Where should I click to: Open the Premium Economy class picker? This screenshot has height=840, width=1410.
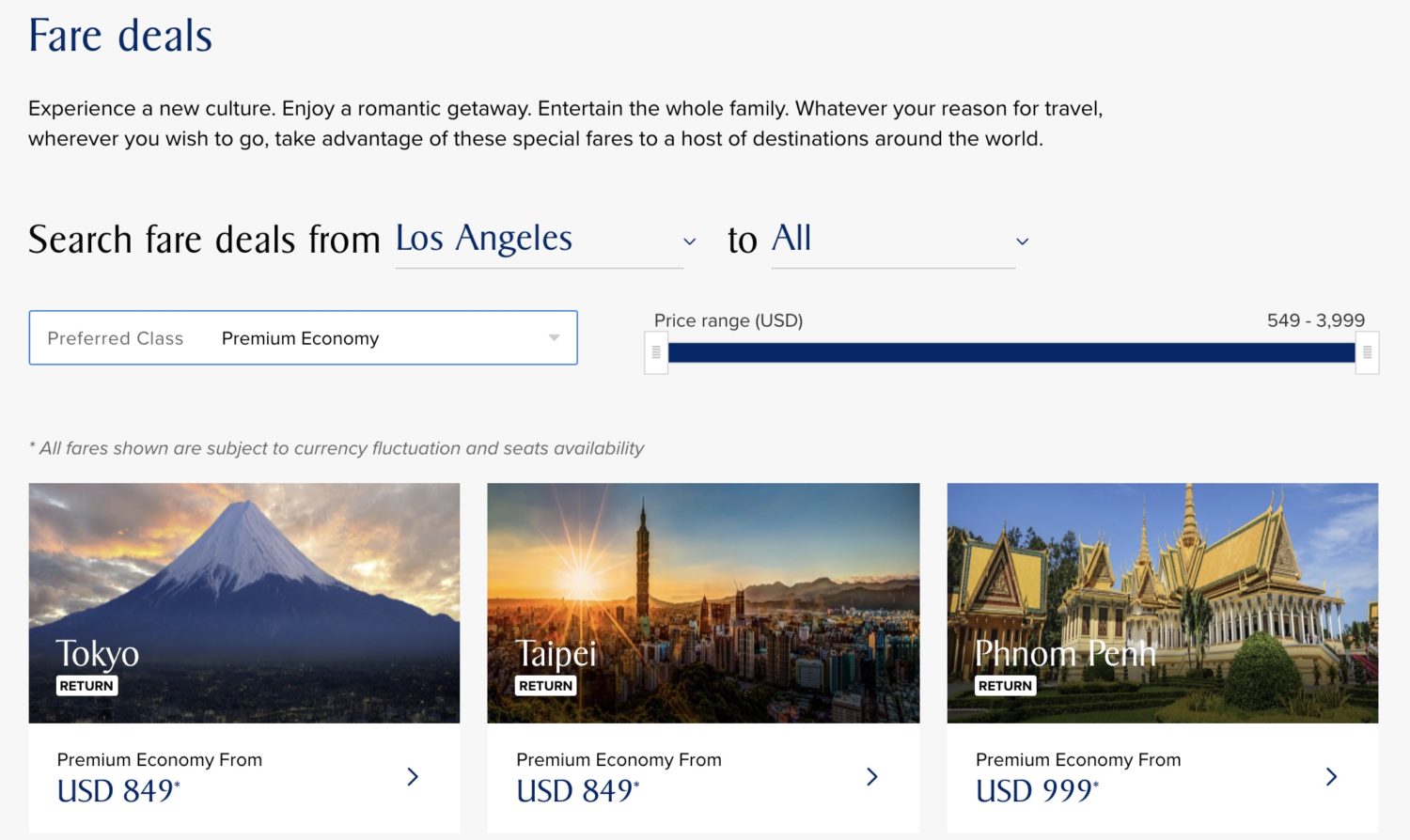tap(300, 338)
